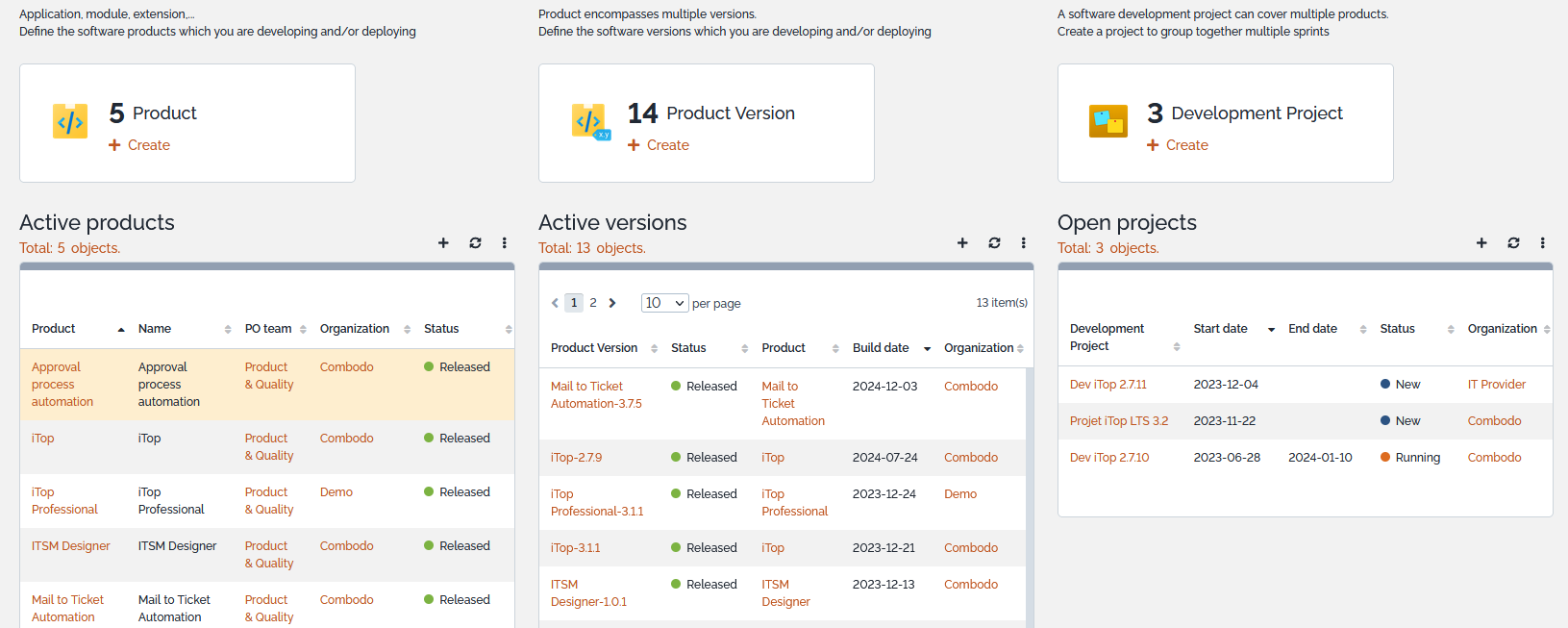The width and height of the screenshot is (1568, 628).
Task: Click the Development Project badge icon
Action: (1108, 122)
